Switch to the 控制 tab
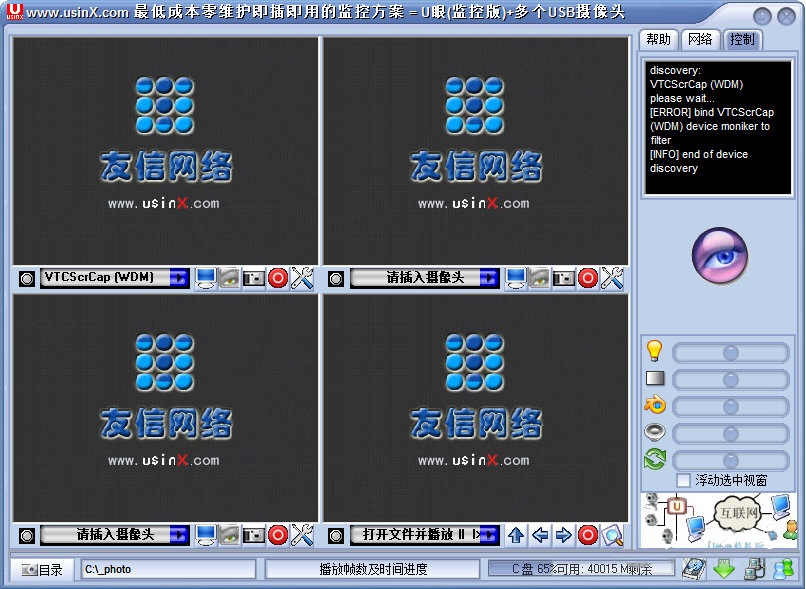 point(742,40)
